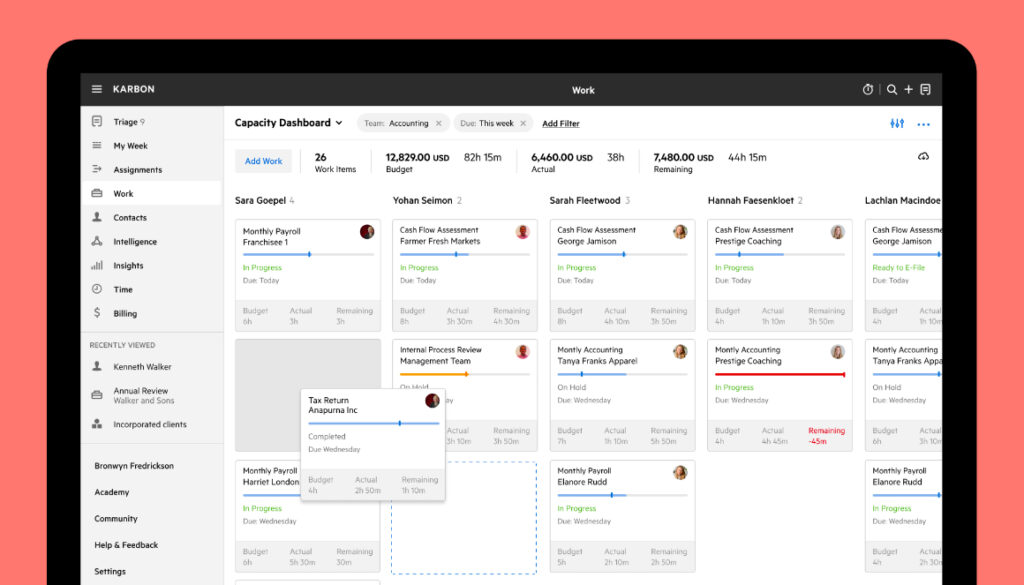Click the Assignments sidebar icon
This screenshot has height=585, width=1024.
97,169
